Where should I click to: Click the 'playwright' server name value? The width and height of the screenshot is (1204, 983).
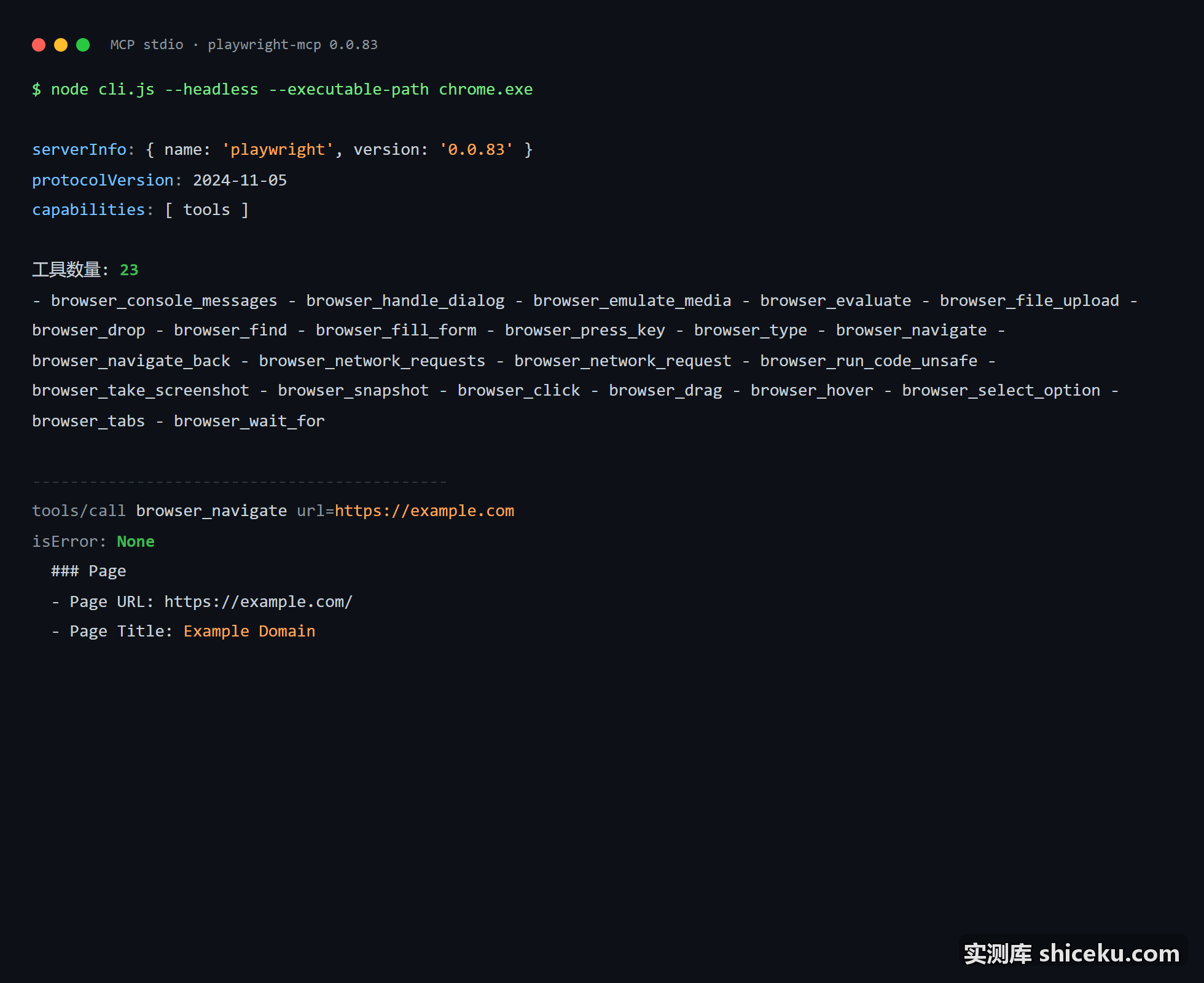[x=278, y=150]
